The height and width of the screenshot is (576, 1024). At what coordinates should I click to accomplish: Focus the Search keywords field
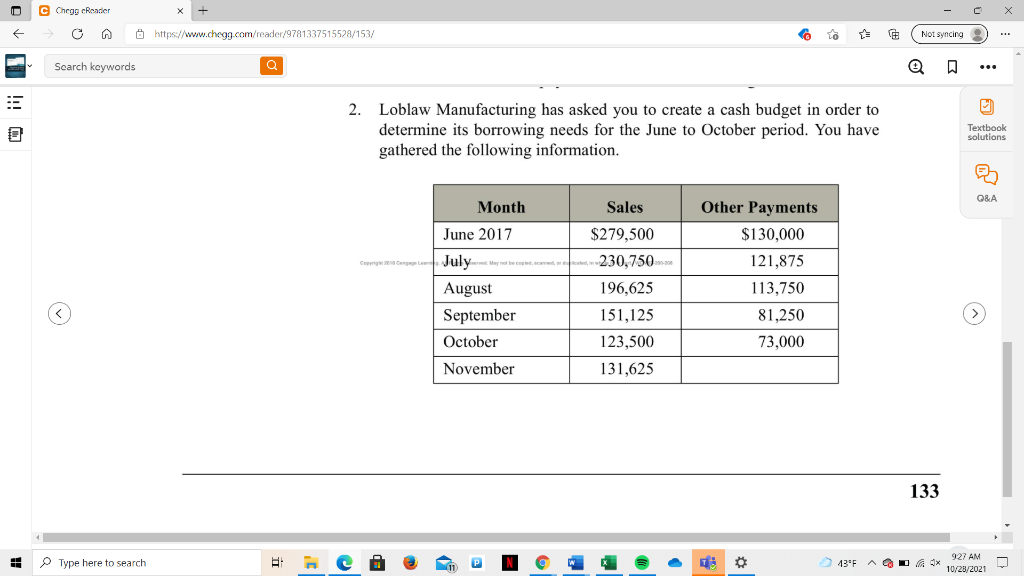152,66
